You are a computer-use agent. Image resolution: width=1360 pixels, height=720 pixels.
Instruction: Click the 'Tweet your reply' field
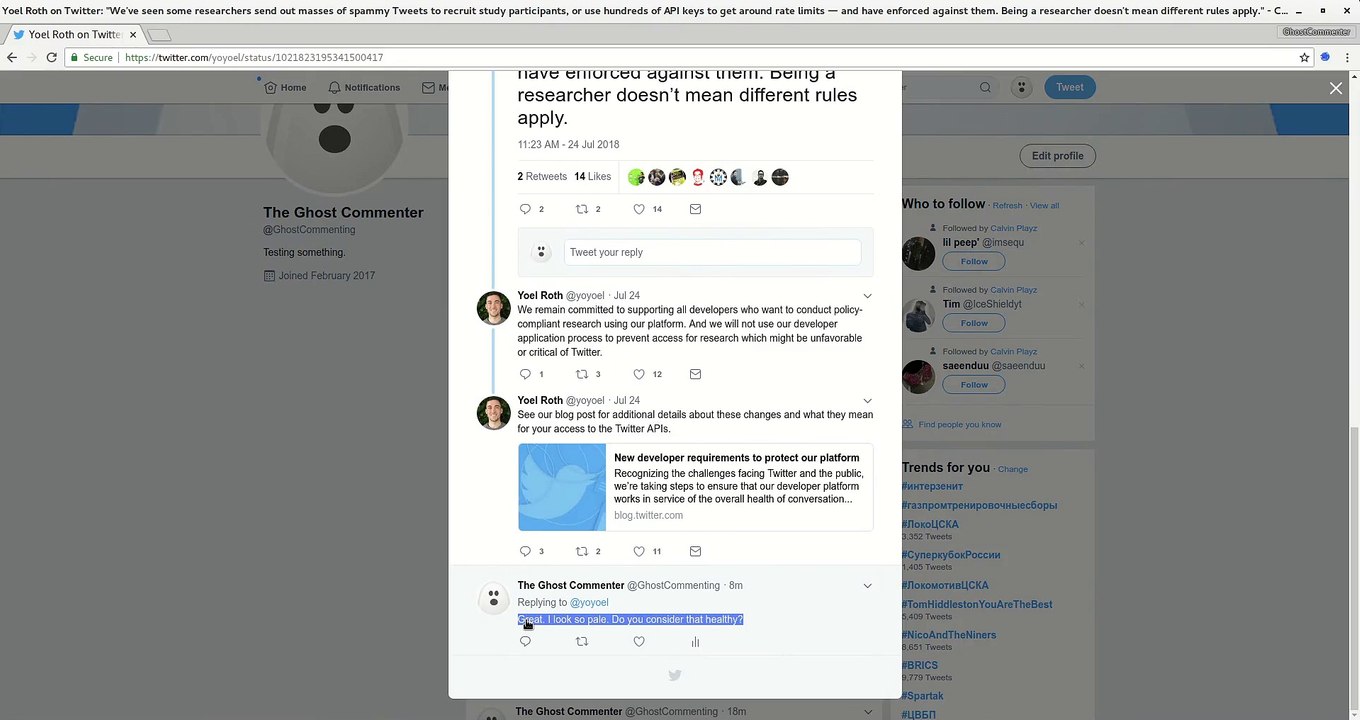712,252
